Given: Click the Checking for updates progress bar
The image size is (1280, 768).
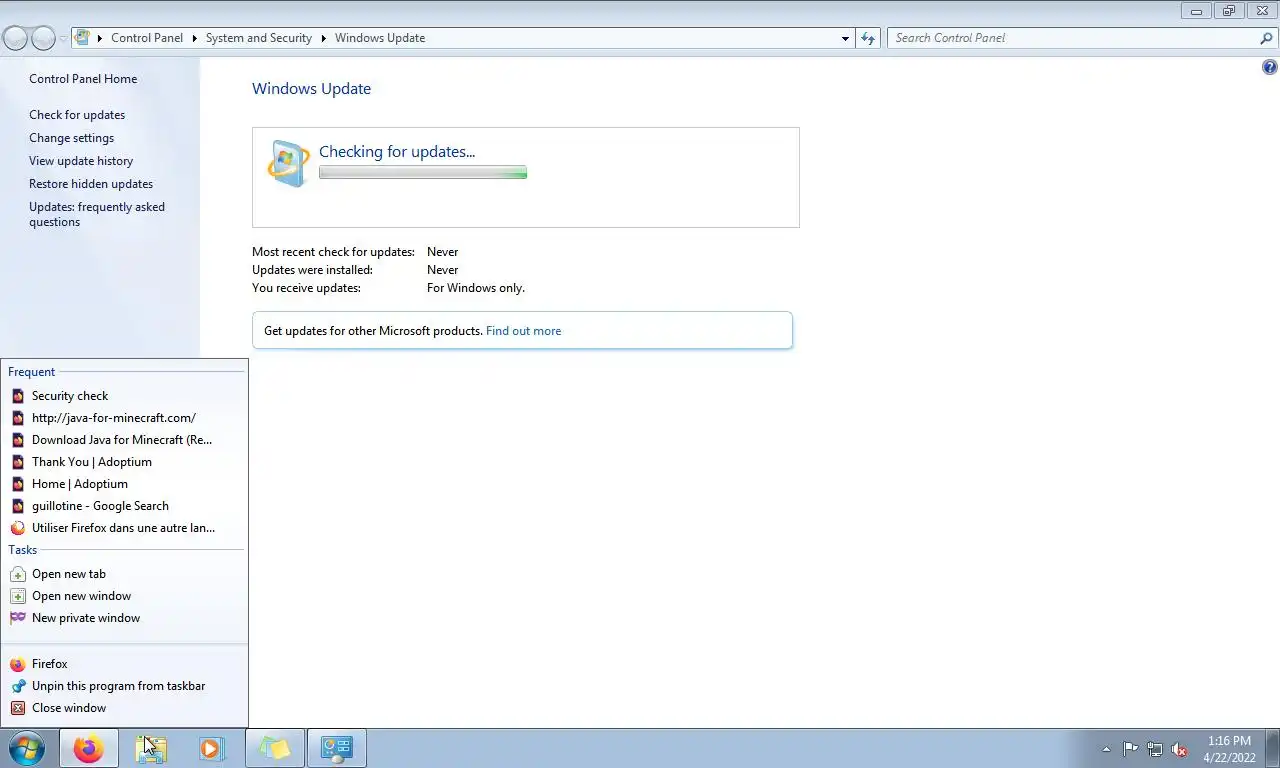Looking at the screenshot, I should coord(423,173).
